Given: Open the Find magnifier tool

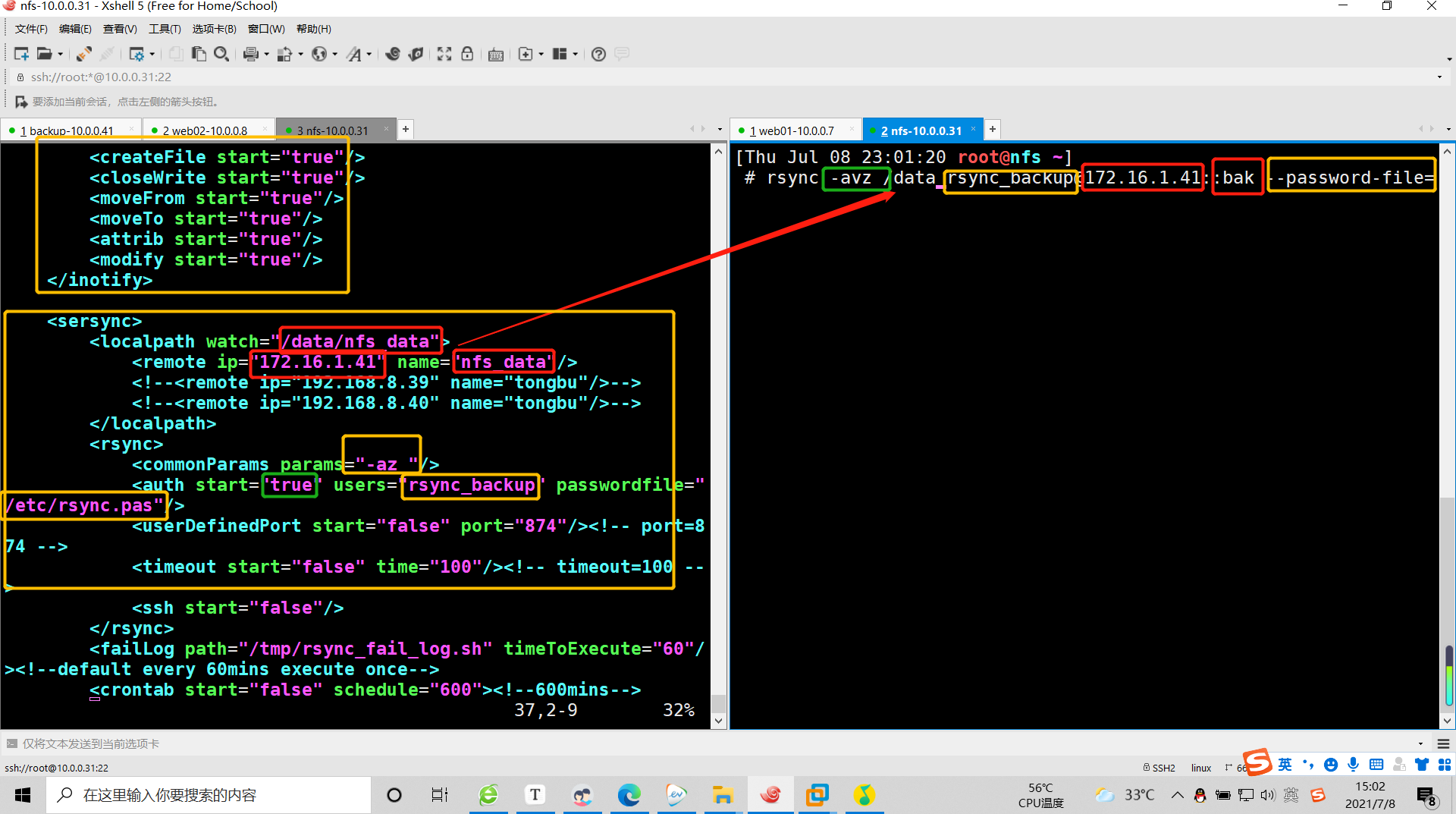Looking at the screenshot, I should point(221,54).
